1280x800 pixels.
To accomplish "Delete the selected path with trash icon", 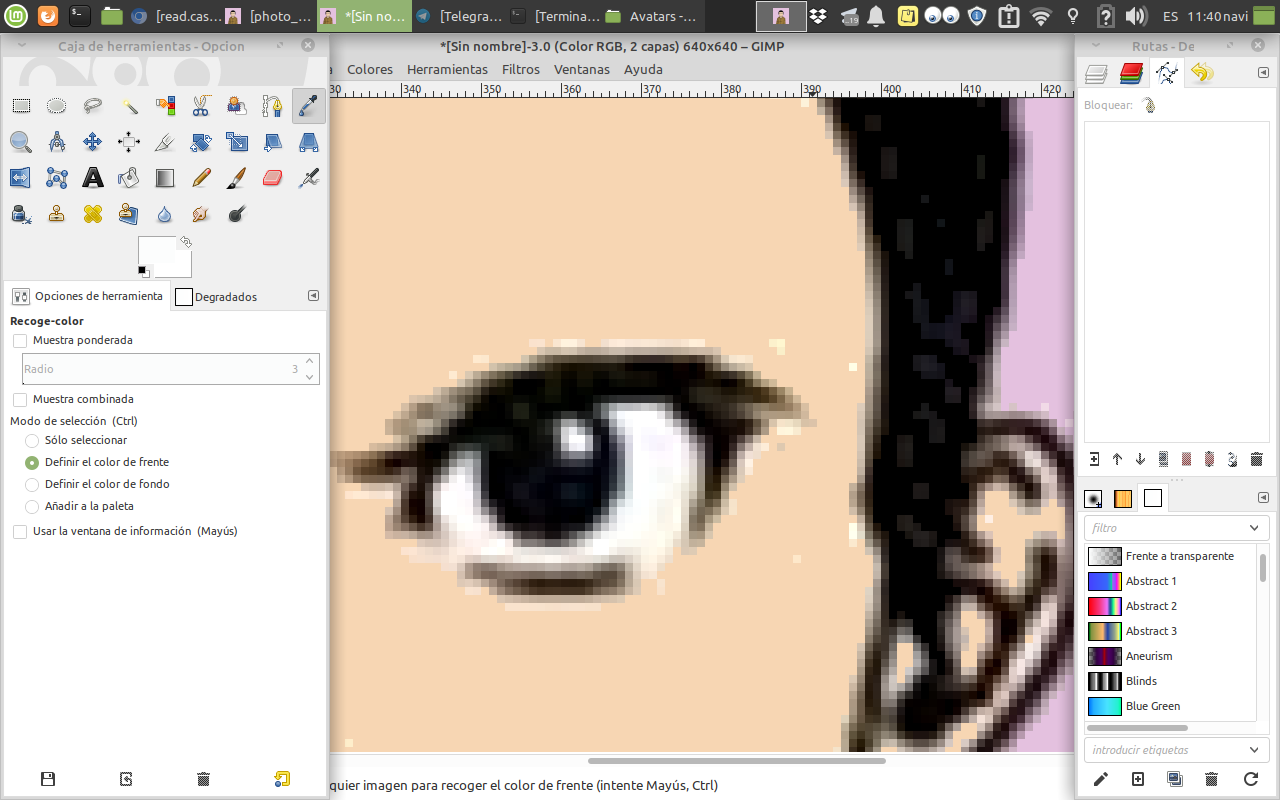I will pos(1257,459).
